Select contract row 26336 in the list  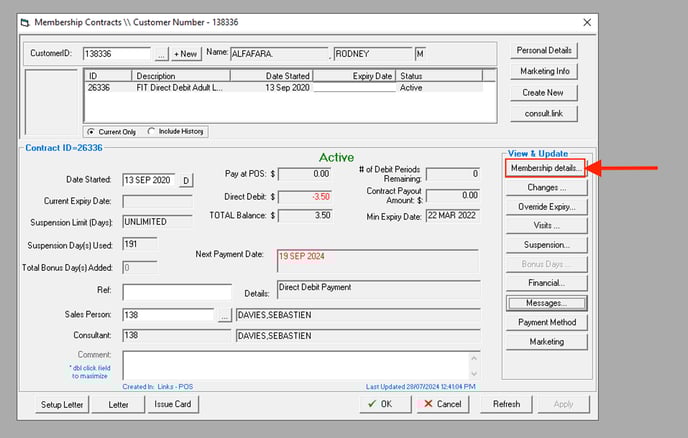(x=285, y=88)
